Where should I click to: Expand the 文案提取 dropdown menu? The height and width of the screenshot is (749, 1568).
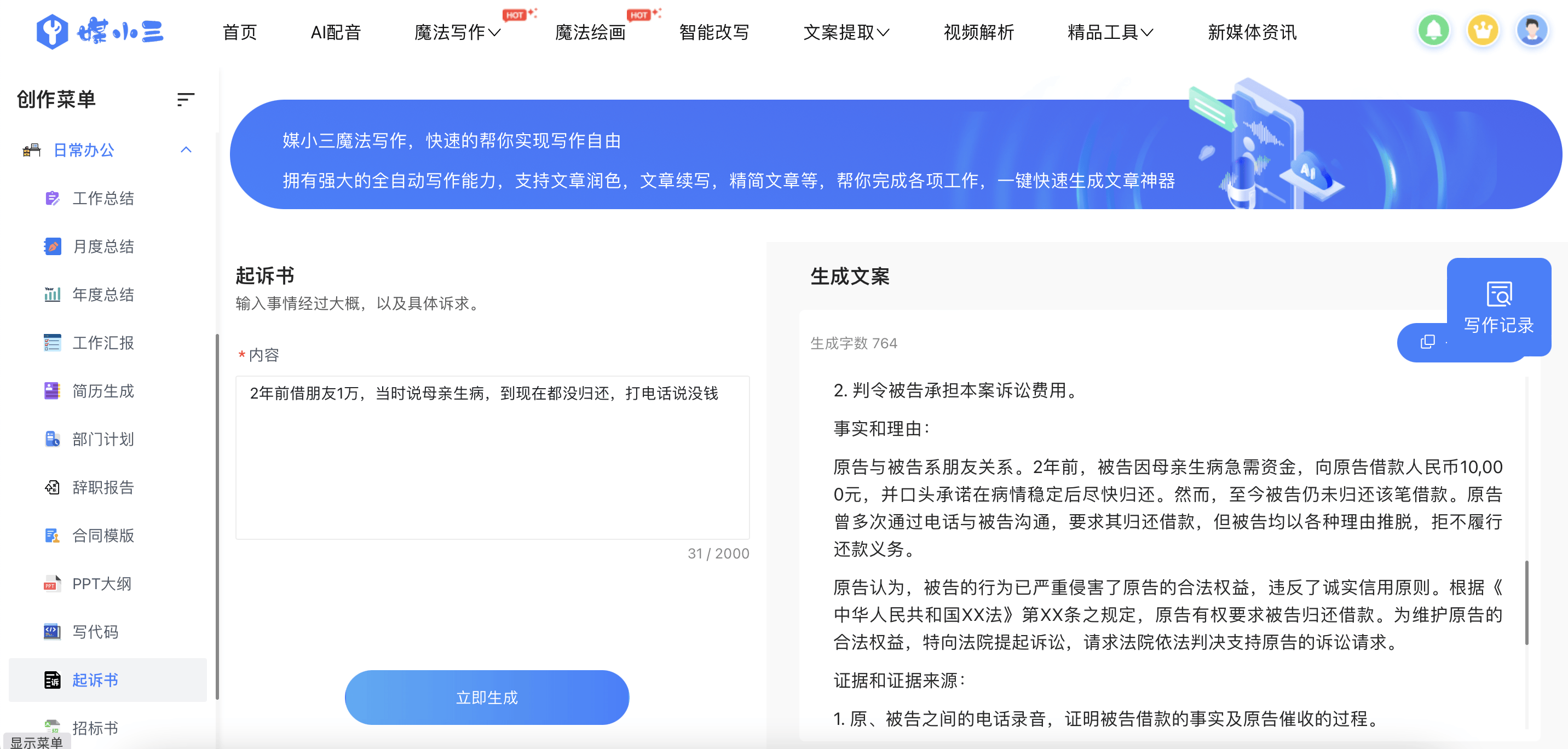(845, 32)
